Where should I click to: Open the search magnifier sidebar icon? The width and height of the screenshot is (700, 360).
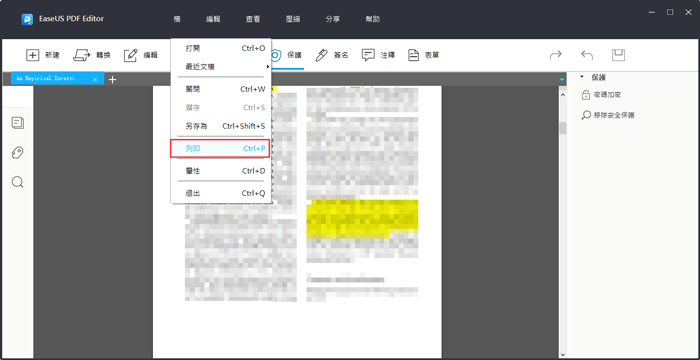[18, 182]
